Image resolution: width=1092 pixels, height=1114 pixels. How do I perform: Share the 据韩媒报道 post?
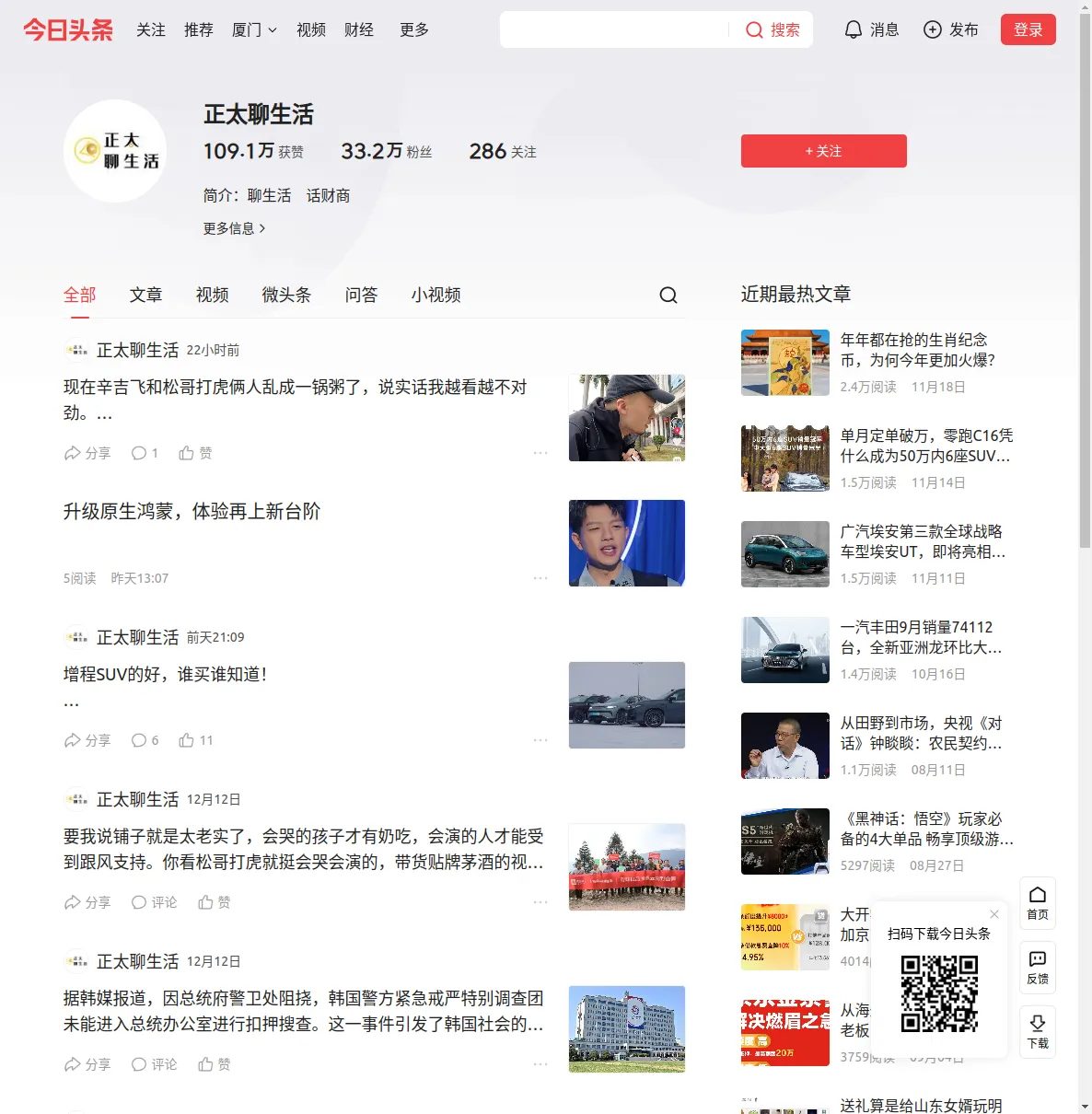pyautogui.click(x=87, y=1064)
